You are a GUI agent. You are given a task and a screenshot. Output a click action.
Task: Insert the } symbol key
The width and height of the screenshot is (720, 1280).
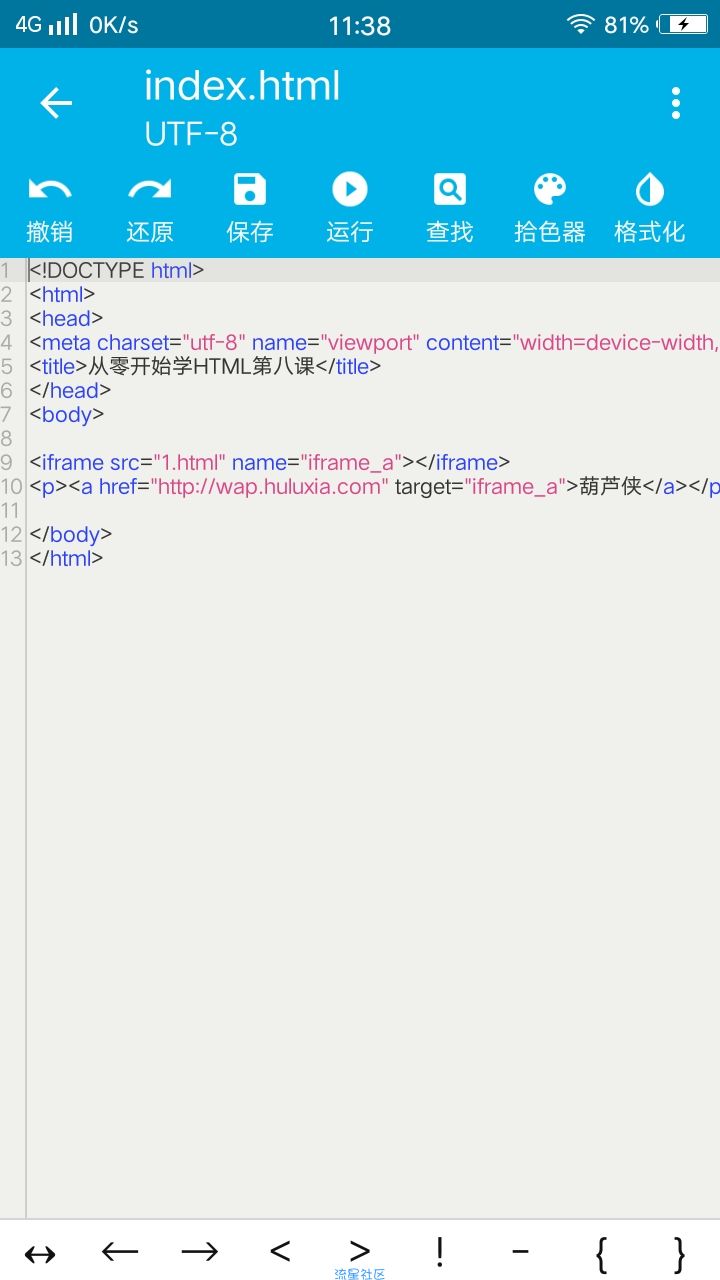[680, 1254]
